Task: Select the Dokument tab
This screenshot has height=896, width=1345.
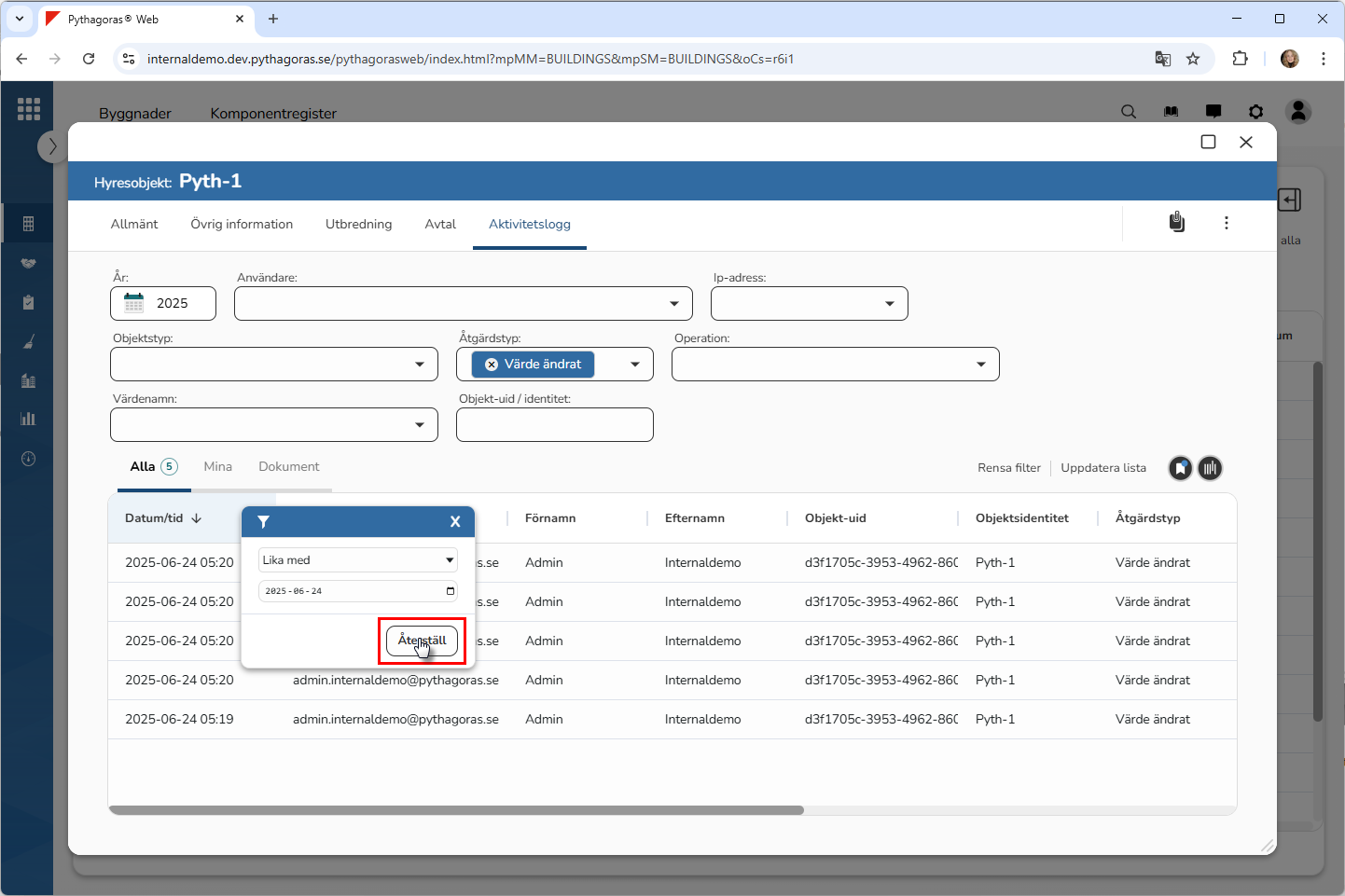Action: 288,466
